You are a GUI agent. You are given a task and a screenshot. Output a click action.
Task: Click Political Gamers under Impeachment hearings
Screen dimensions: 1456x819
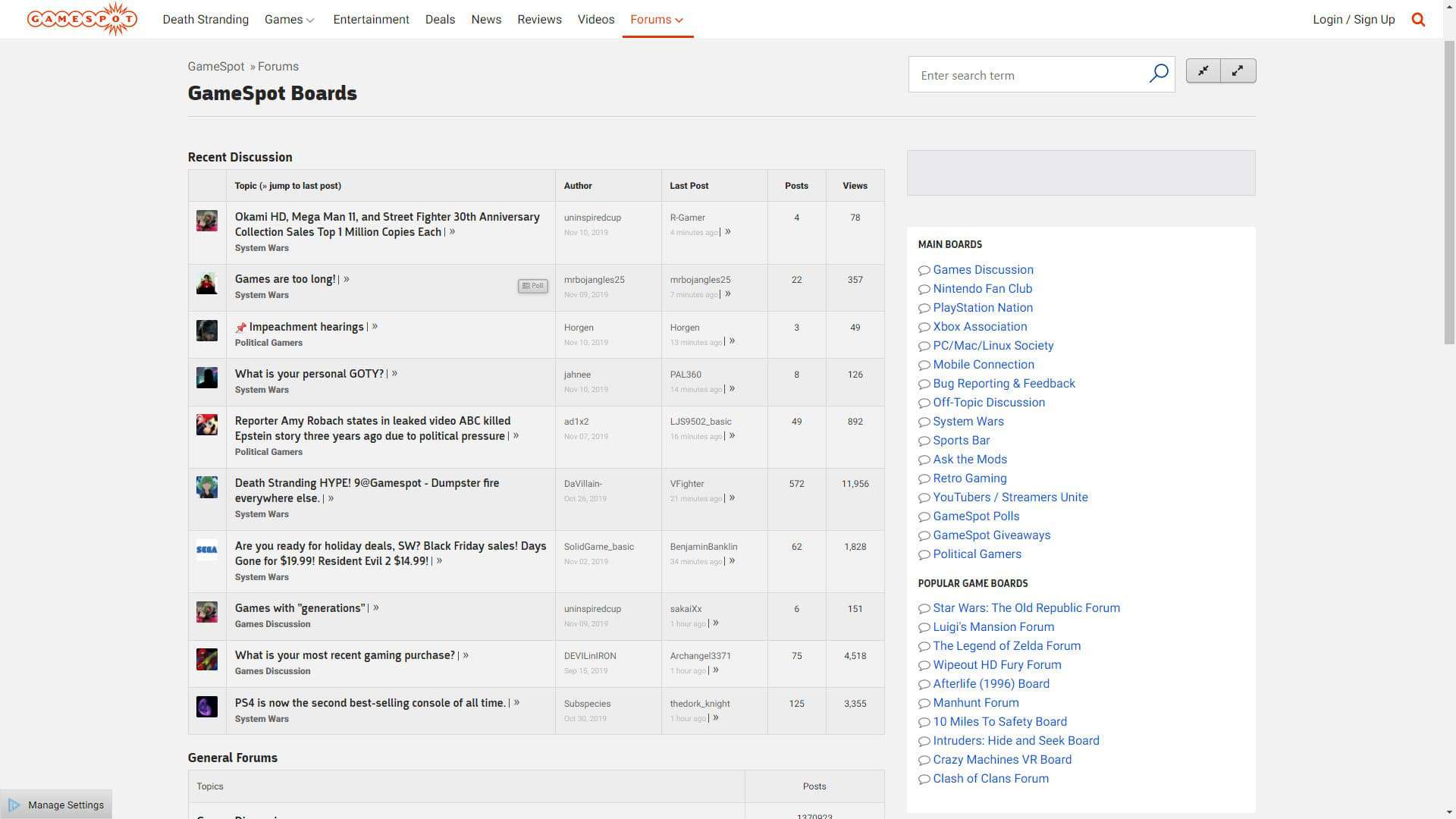point(268,343)
